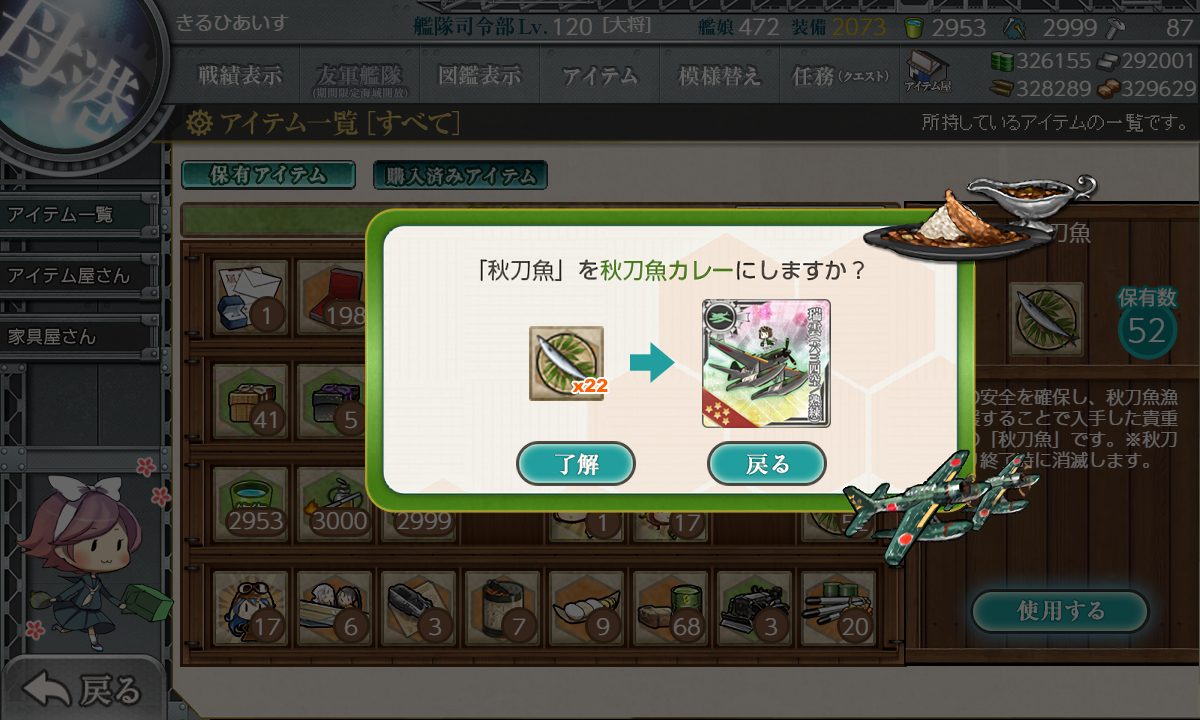Open 戦績表示 menu
Image resolution: width=1200 pixels, height=720 pixels.
click(239, 75)
